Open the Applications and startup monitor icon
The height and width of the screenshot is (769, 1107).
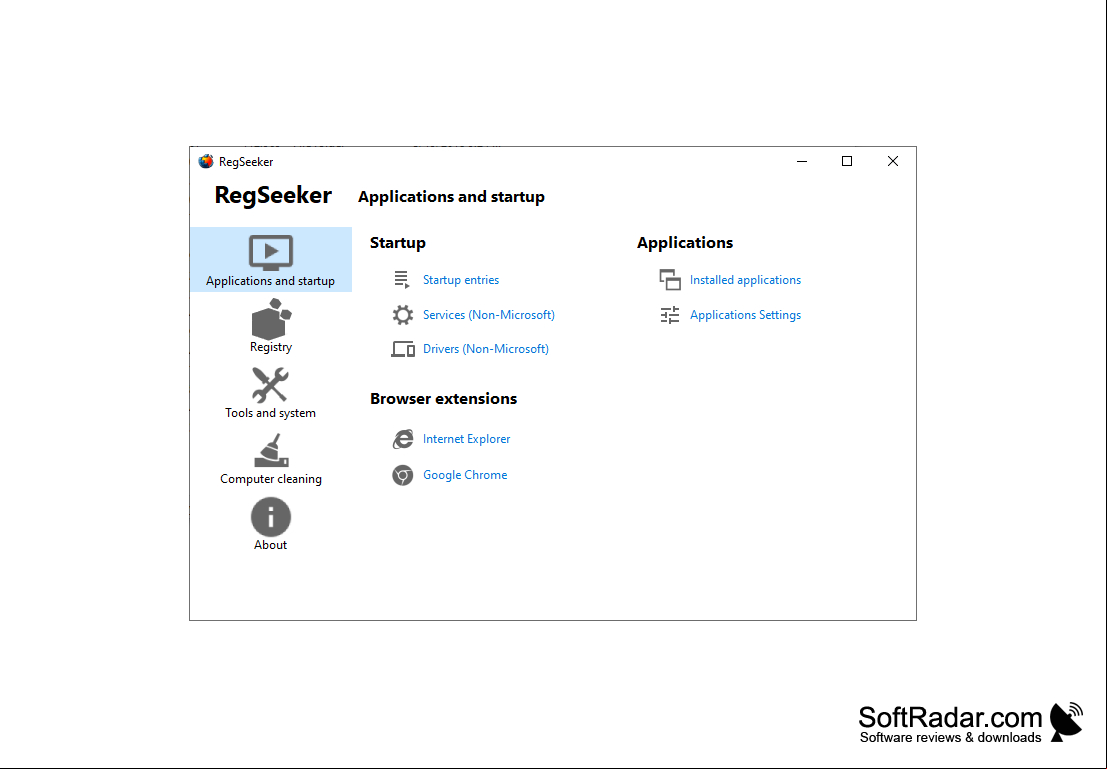pyautogui.click(x=270, y=253)
